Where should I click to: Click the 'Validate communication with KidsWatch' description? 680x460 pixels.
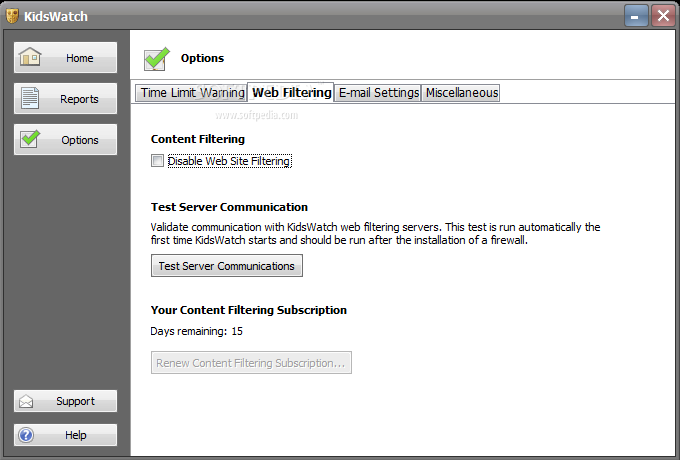pos(375,234)
